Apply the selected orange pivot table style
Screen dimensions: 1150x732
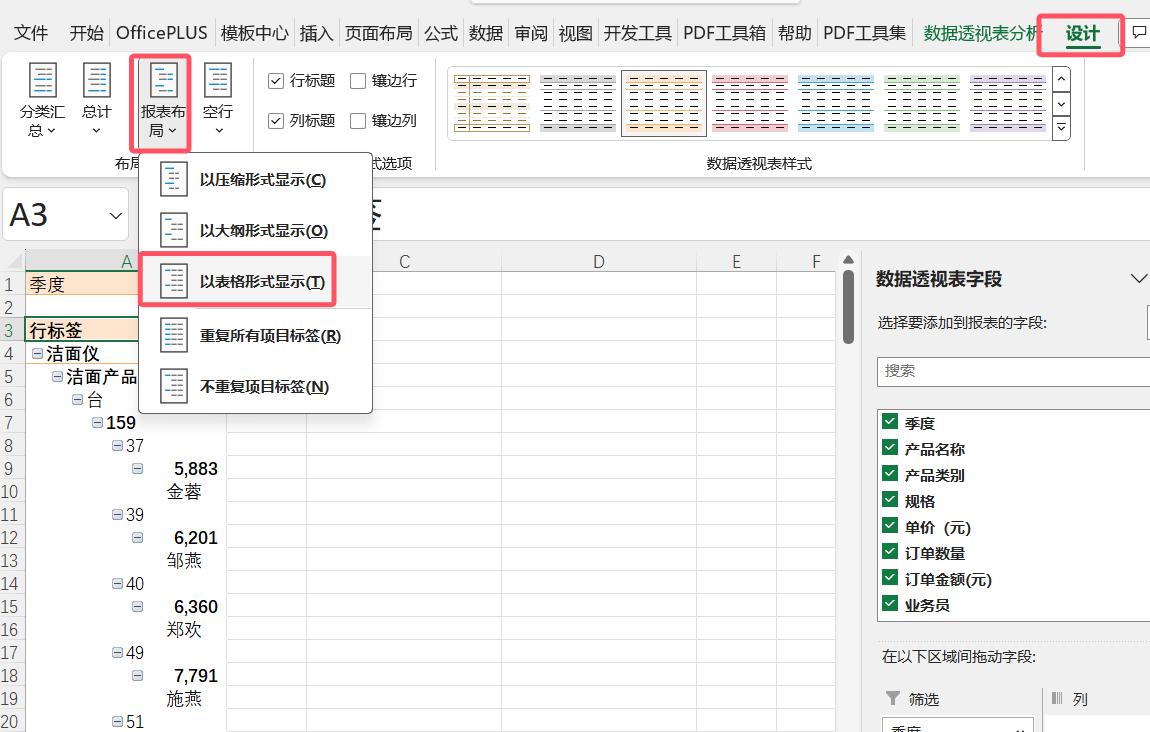tap(664, 103)
